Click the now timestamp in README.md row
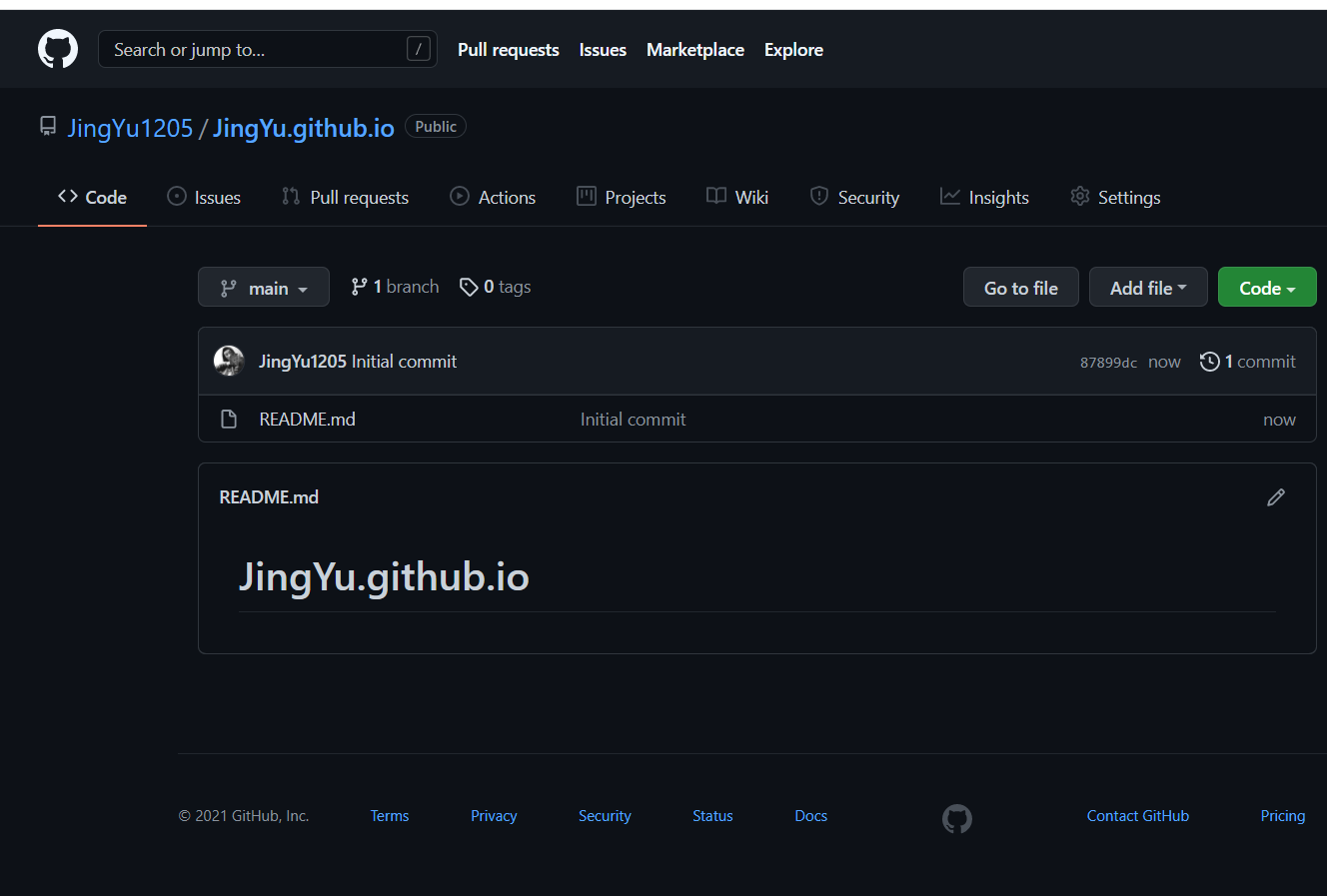The image size is (1327, 896). [x=1279, y=420]
